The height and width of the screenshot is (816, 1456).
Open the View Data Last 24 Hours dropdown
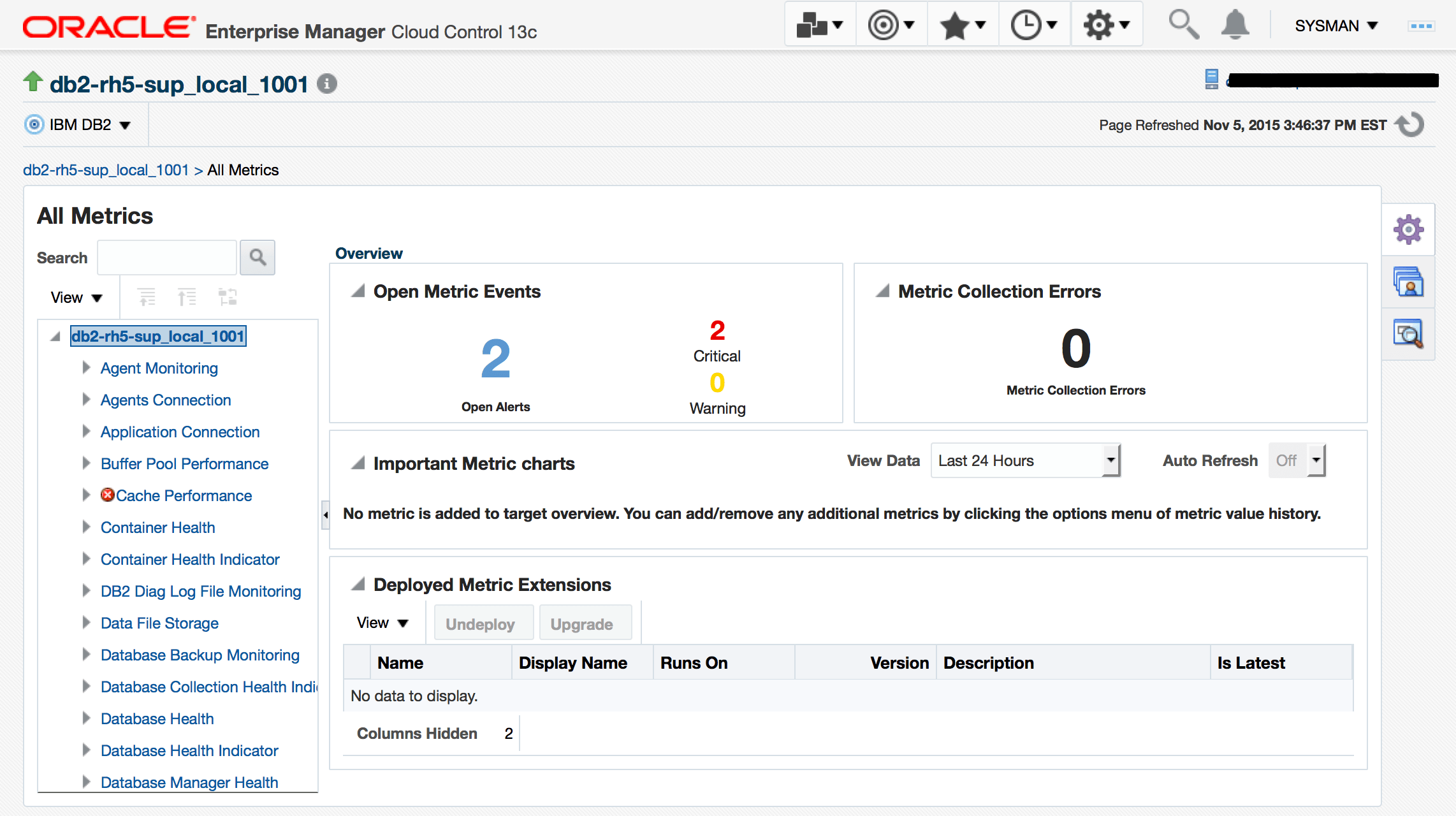1110,460
